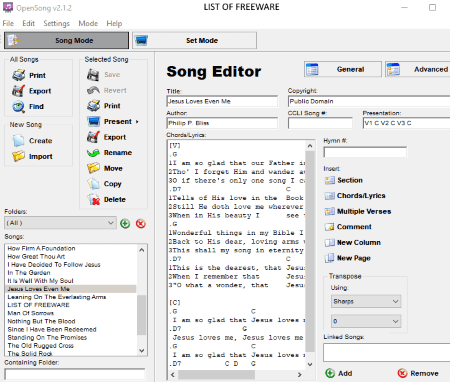The image size is (450, 382).
Task: Click the Title field
Action: 222,101
